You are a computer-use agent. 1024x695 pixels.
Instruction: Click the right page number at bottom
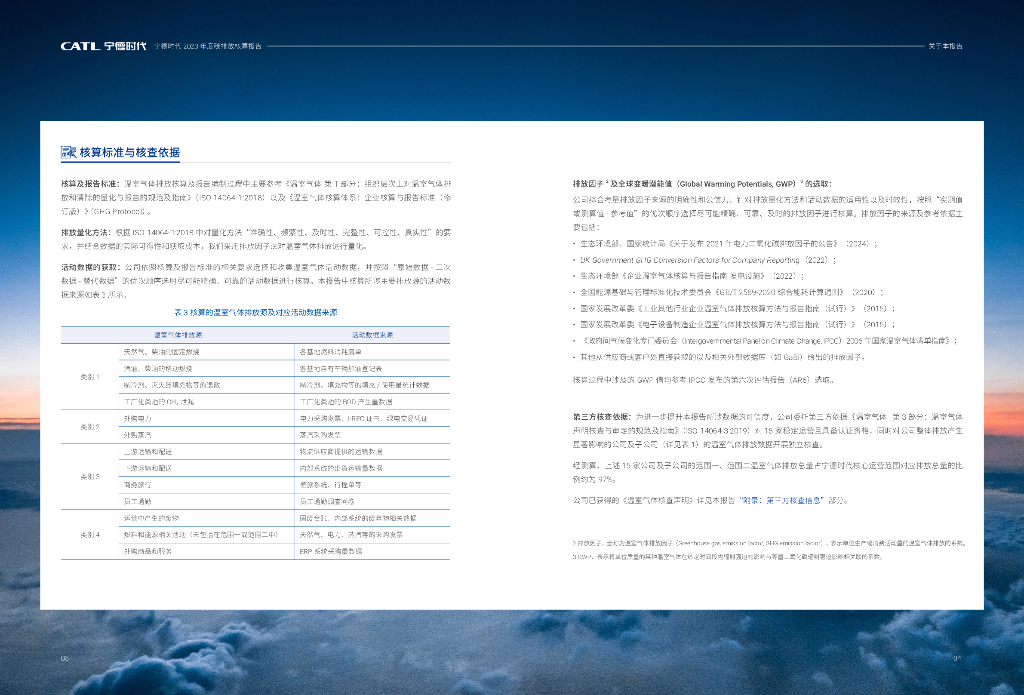(x=957, y=658)
